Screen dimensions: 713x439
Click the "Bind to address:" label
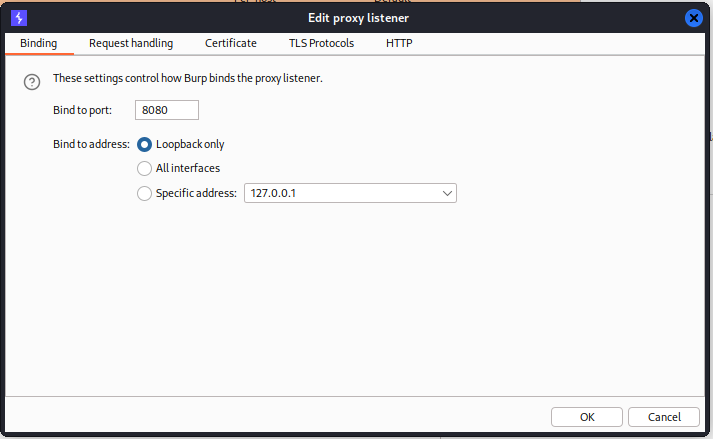click(x=92, y=144)
